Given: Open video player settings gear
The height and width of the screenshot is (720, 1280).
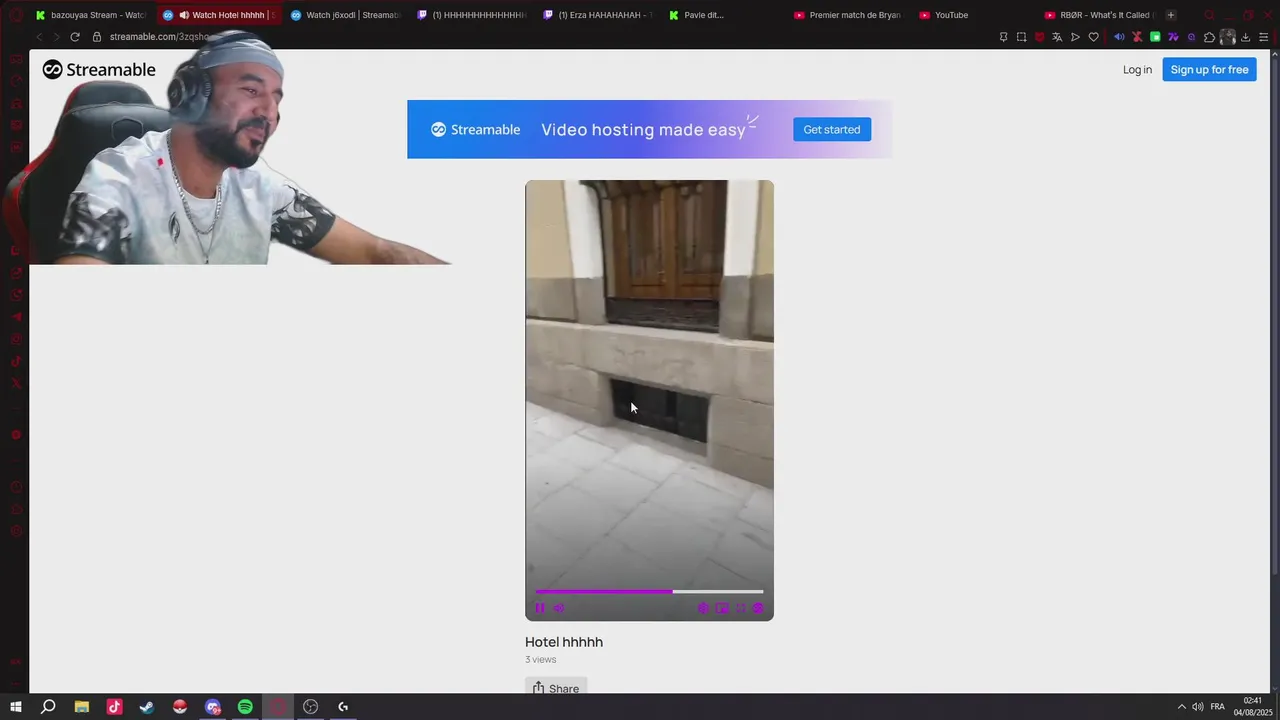Looking at the screenshot, I should (703, 608).
